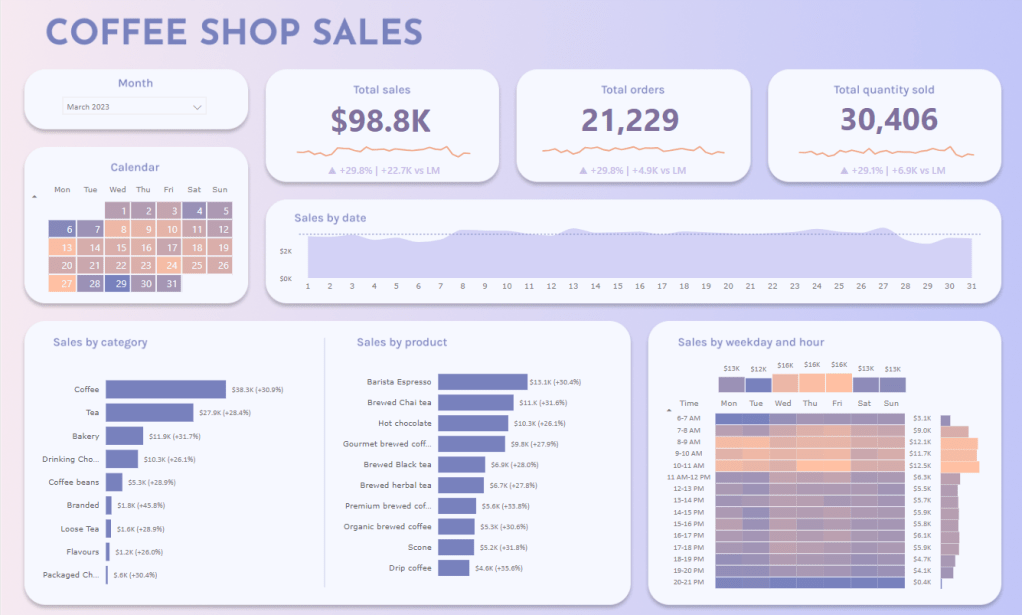This screenshot has height=615, width=1022.
Task: Open the Month dropdown showing March 2023
Action: click(x=134, y=106)
